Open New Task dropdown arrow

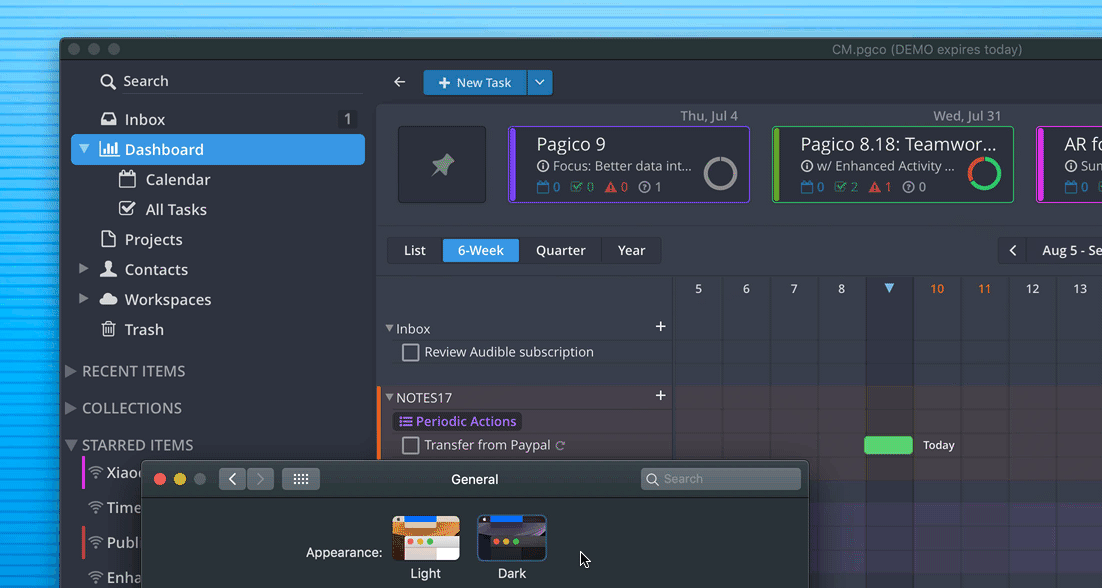click(540, 82)
